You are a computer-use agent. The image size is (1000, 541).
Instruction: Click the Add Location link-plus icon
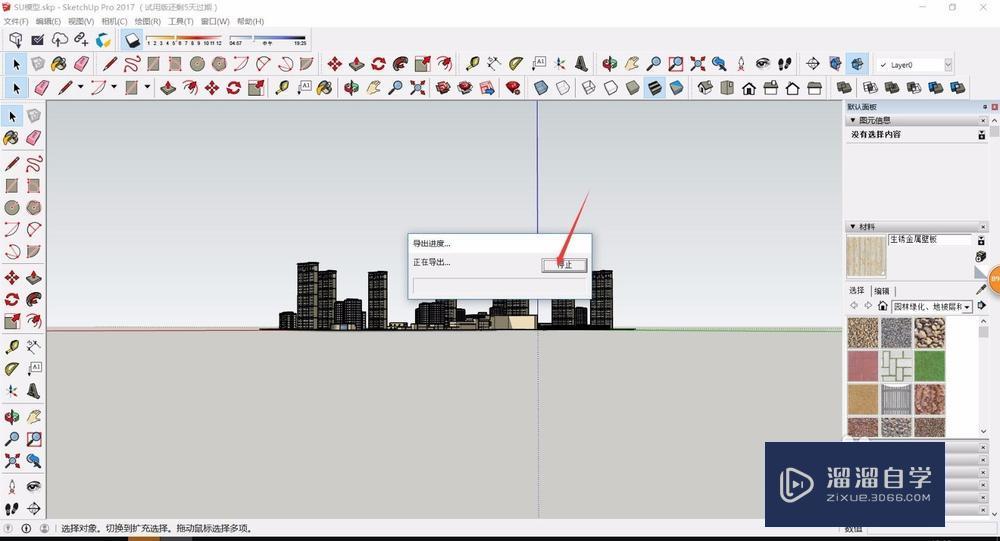click(x=81, y=40)
